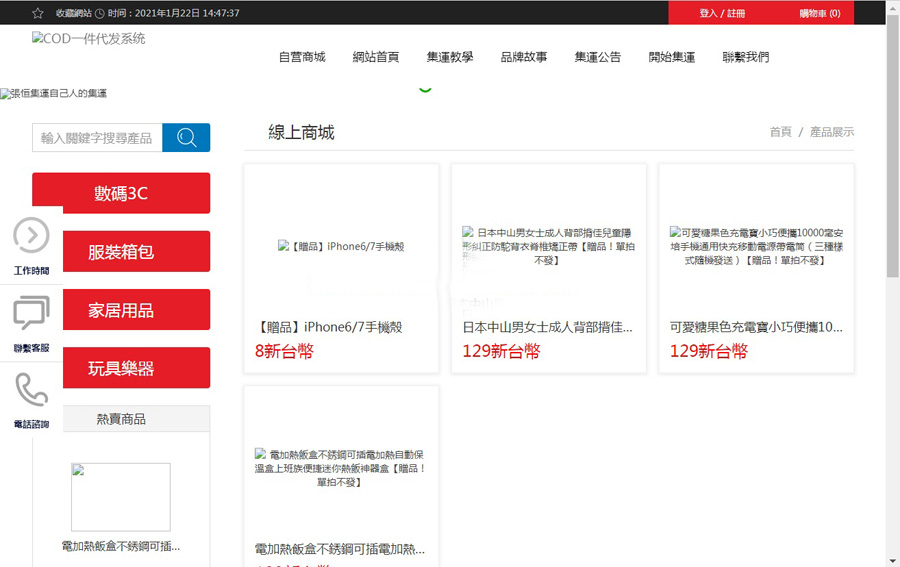Click the magnifier search button

[186, 138]
